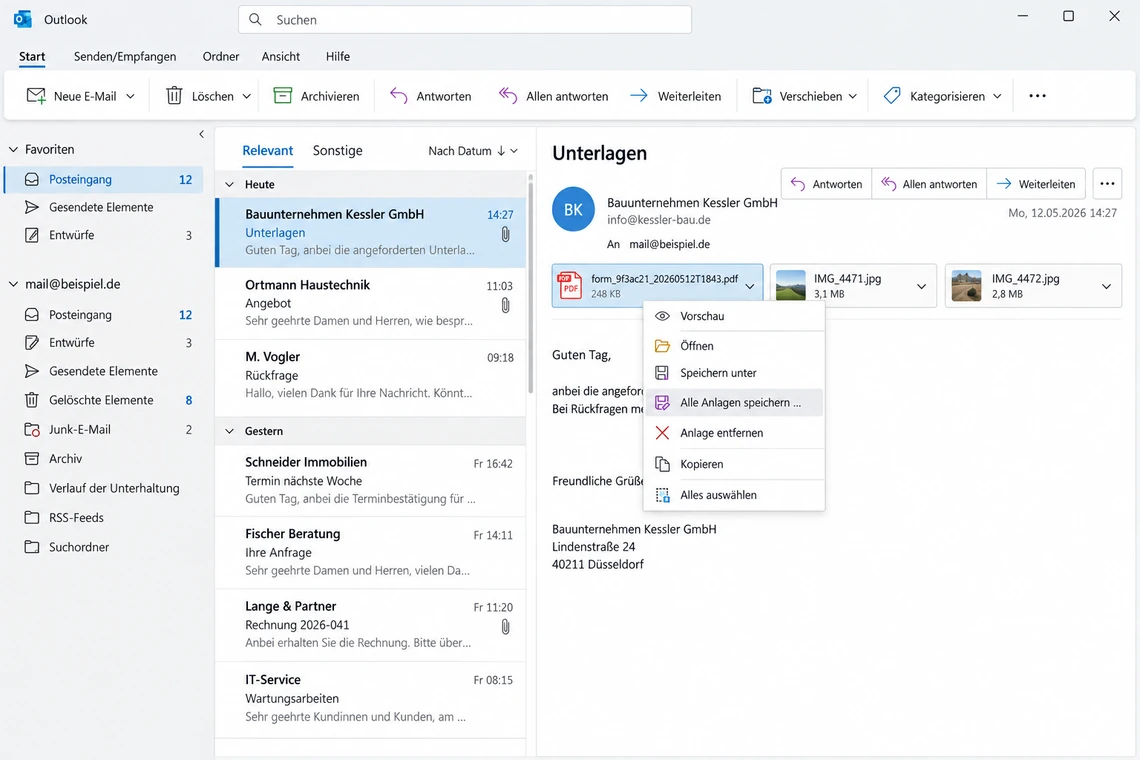Click the paperclip icon on Lange & Partner mail
This screenshot has height=760, width=1140.
point(505,627)
